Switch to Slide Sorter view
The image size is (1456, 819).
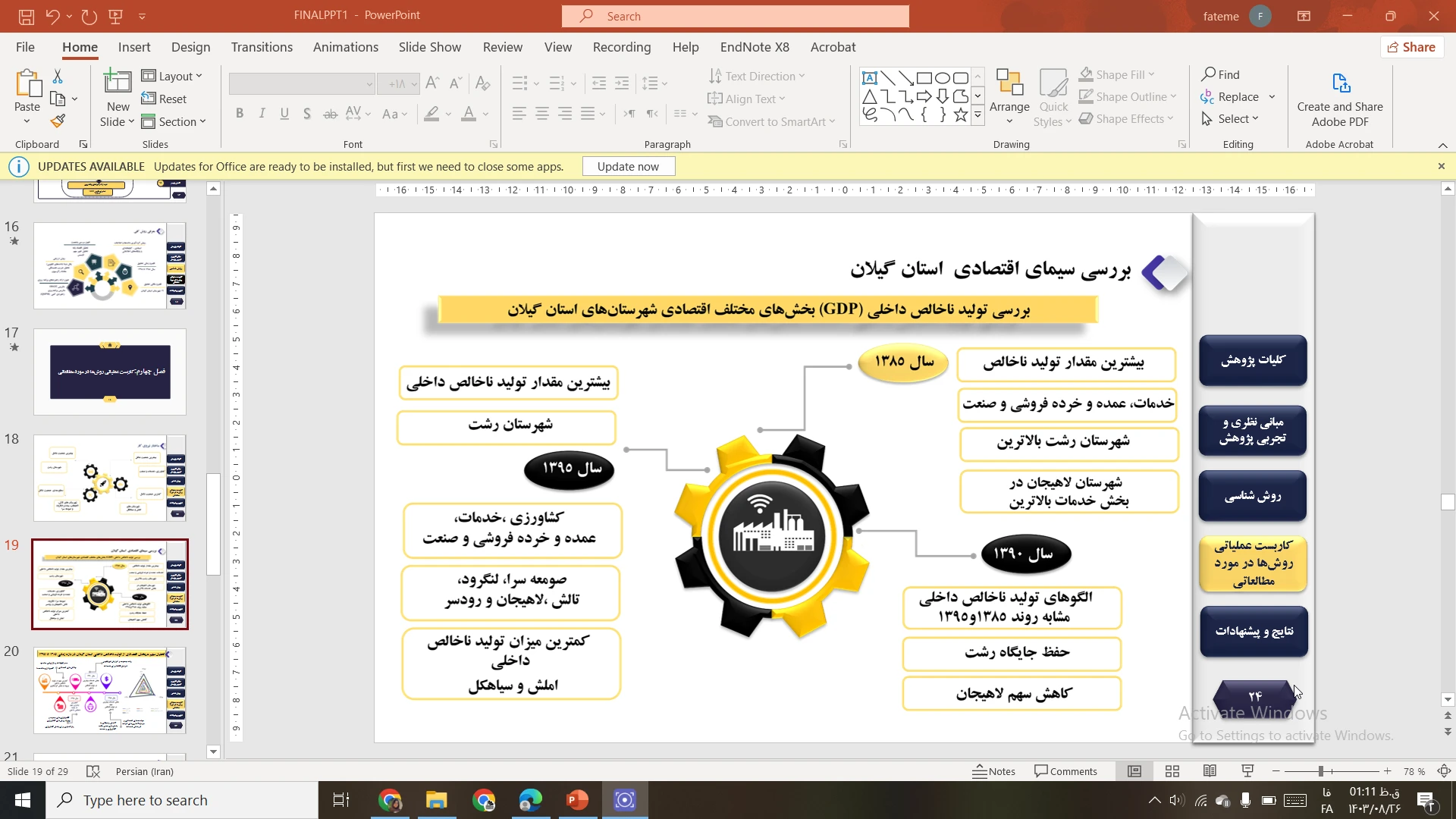pos(1172,771)
